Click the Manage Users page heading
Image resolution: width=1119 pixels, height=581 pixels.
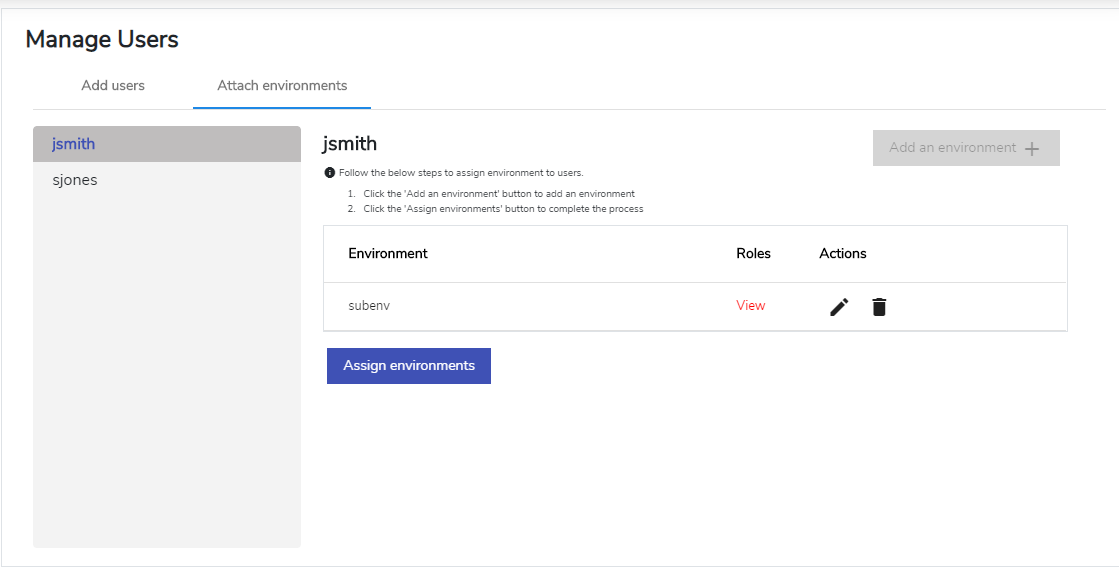tap(102, 39)
